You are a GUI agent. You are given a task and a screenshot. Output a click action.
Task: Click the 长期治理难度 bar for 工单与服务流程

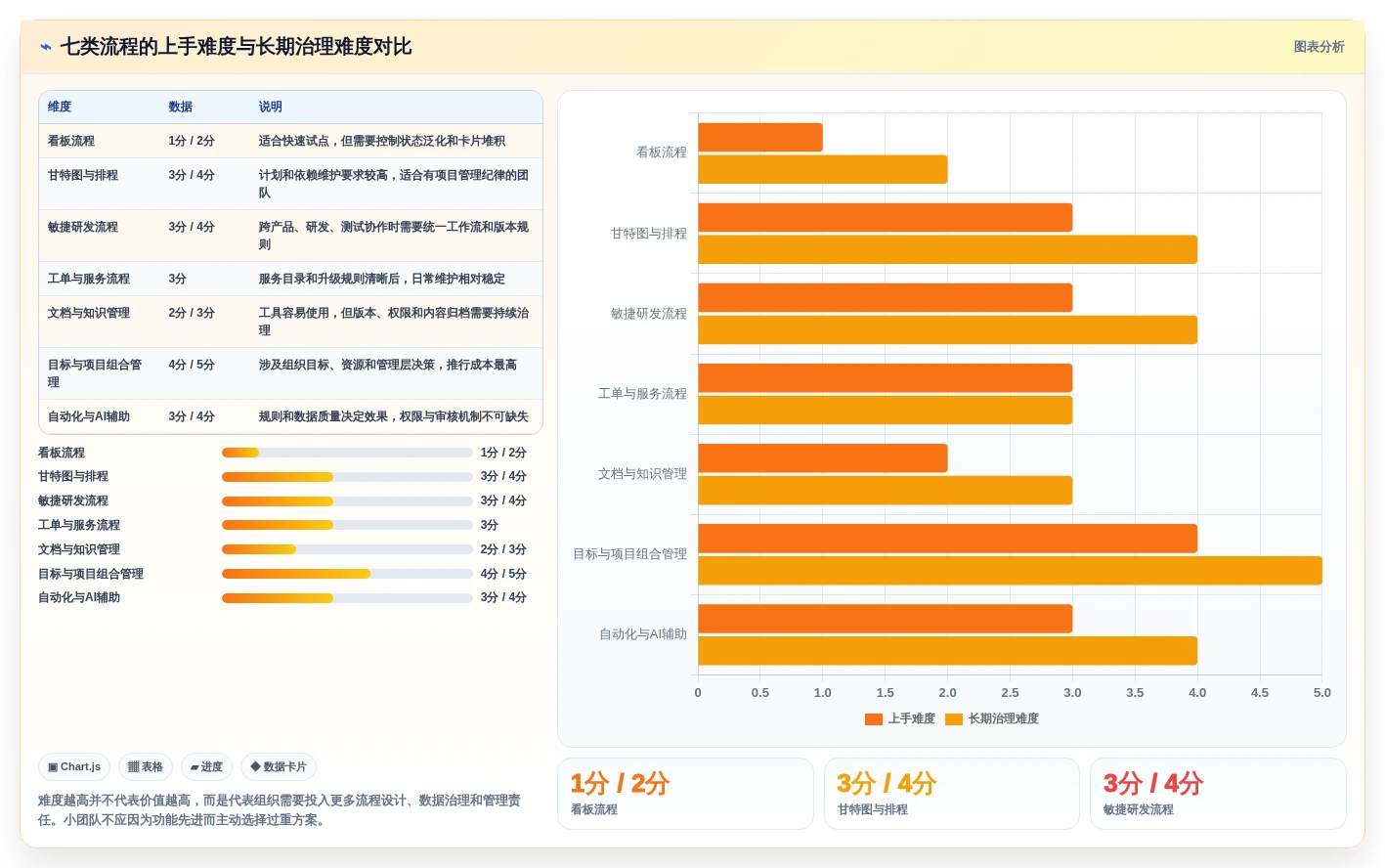[x=886, y=411]
